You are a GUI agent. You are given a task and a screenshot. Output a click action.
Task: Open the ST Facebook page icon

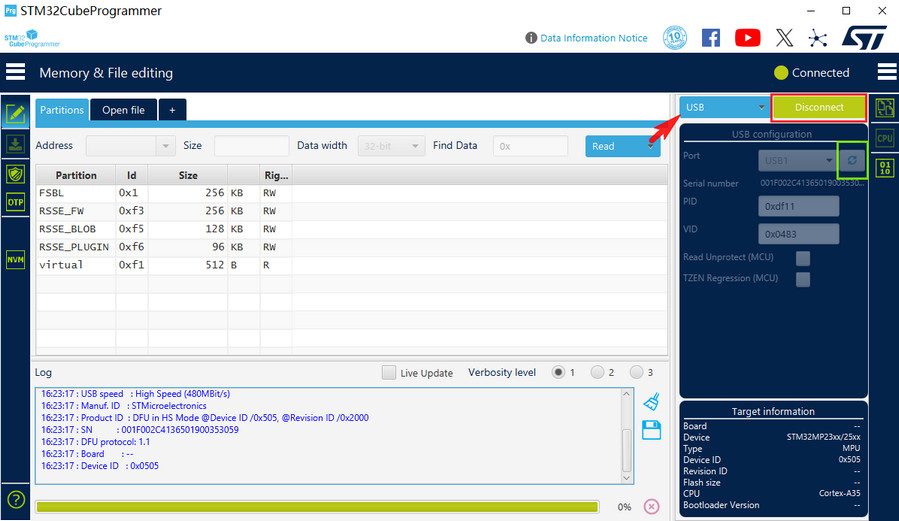(711, 38)
